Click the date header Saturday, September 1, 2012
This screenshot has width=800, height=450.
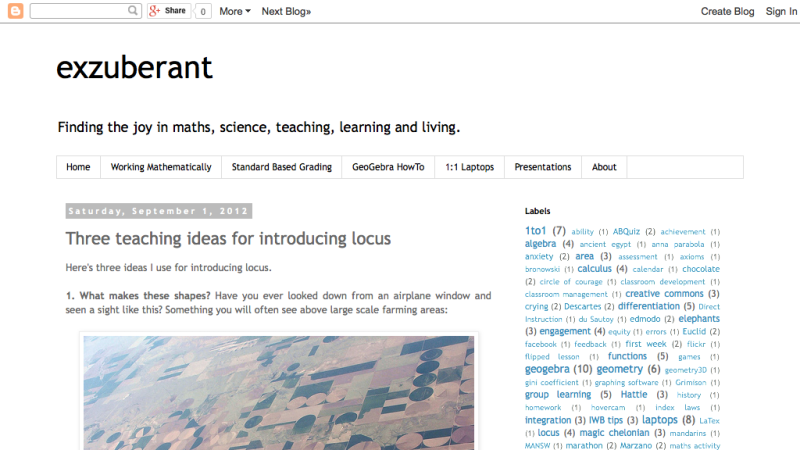159,211
